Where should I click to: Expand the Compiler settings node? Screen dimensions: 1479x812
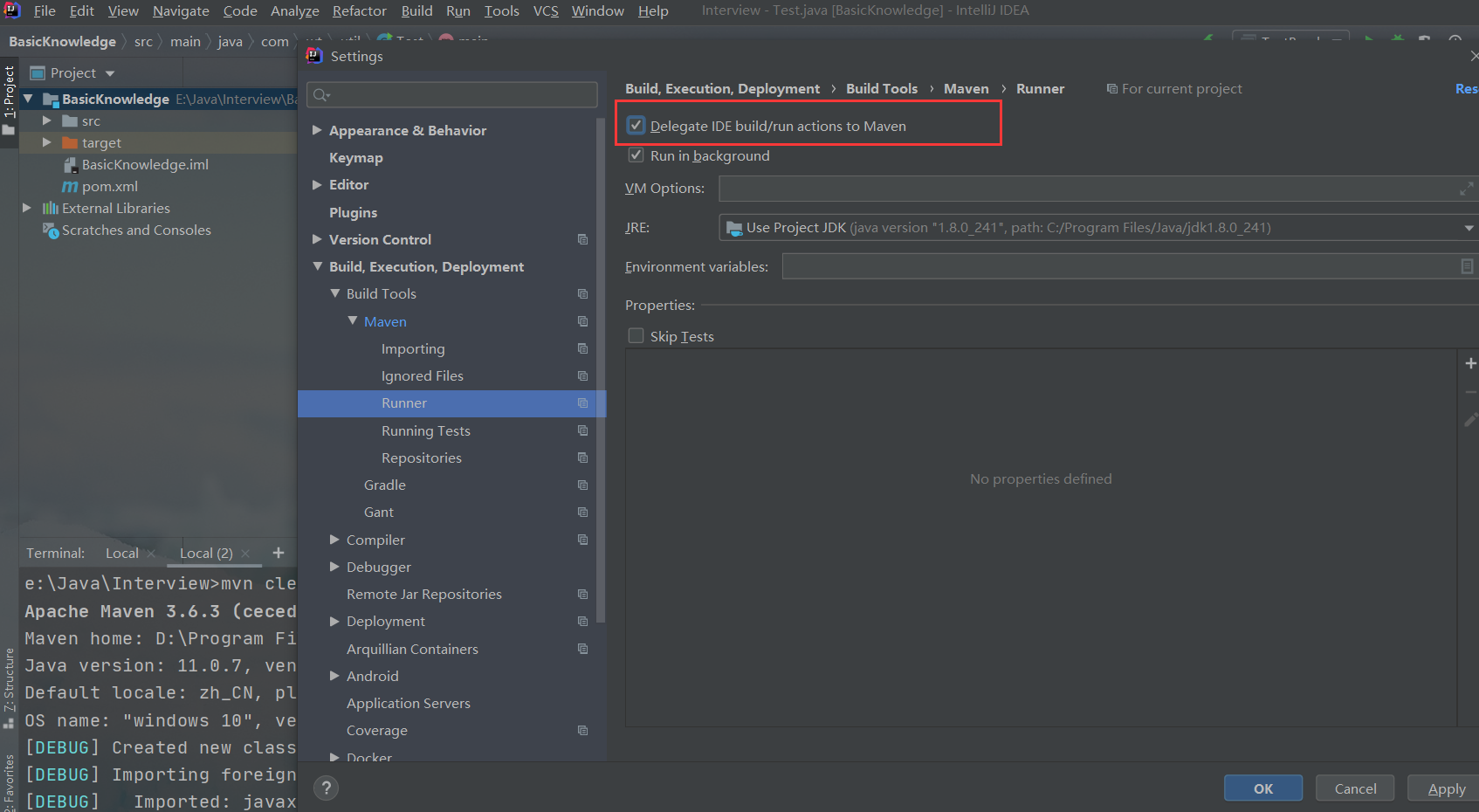[334, 540]
